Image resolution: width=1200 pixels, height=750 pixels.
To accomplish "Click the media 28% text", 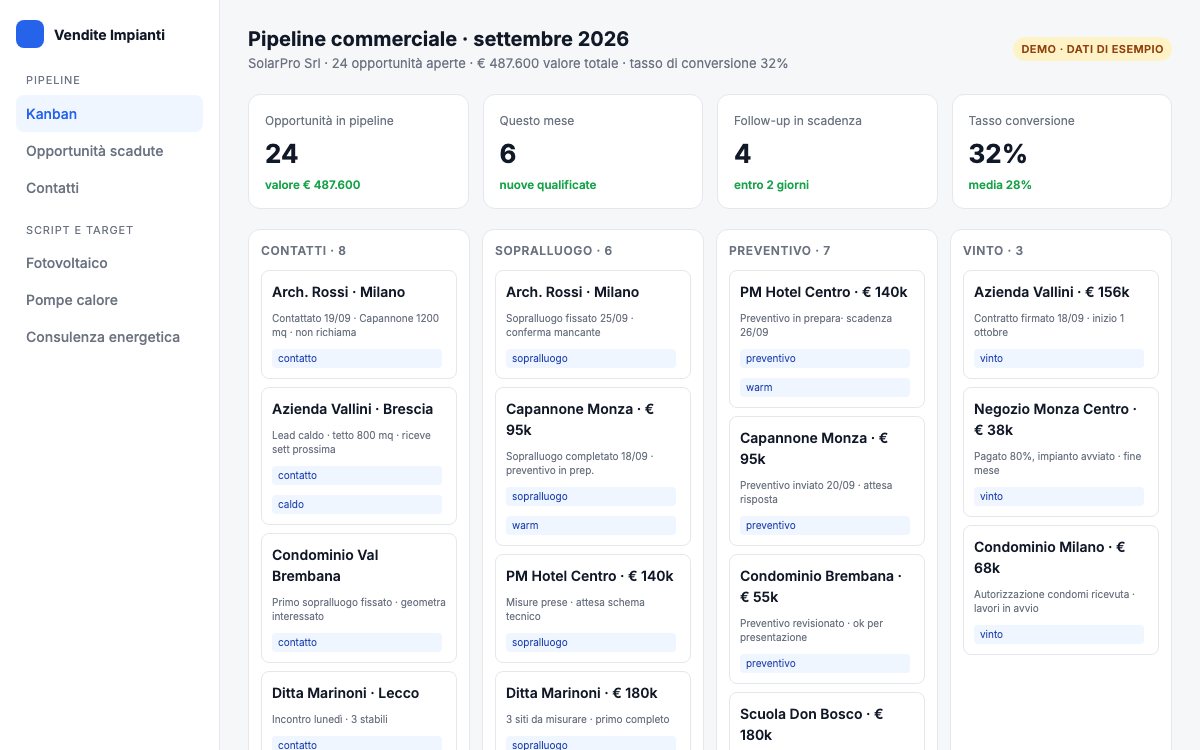I will click(x=1000, y=185).
